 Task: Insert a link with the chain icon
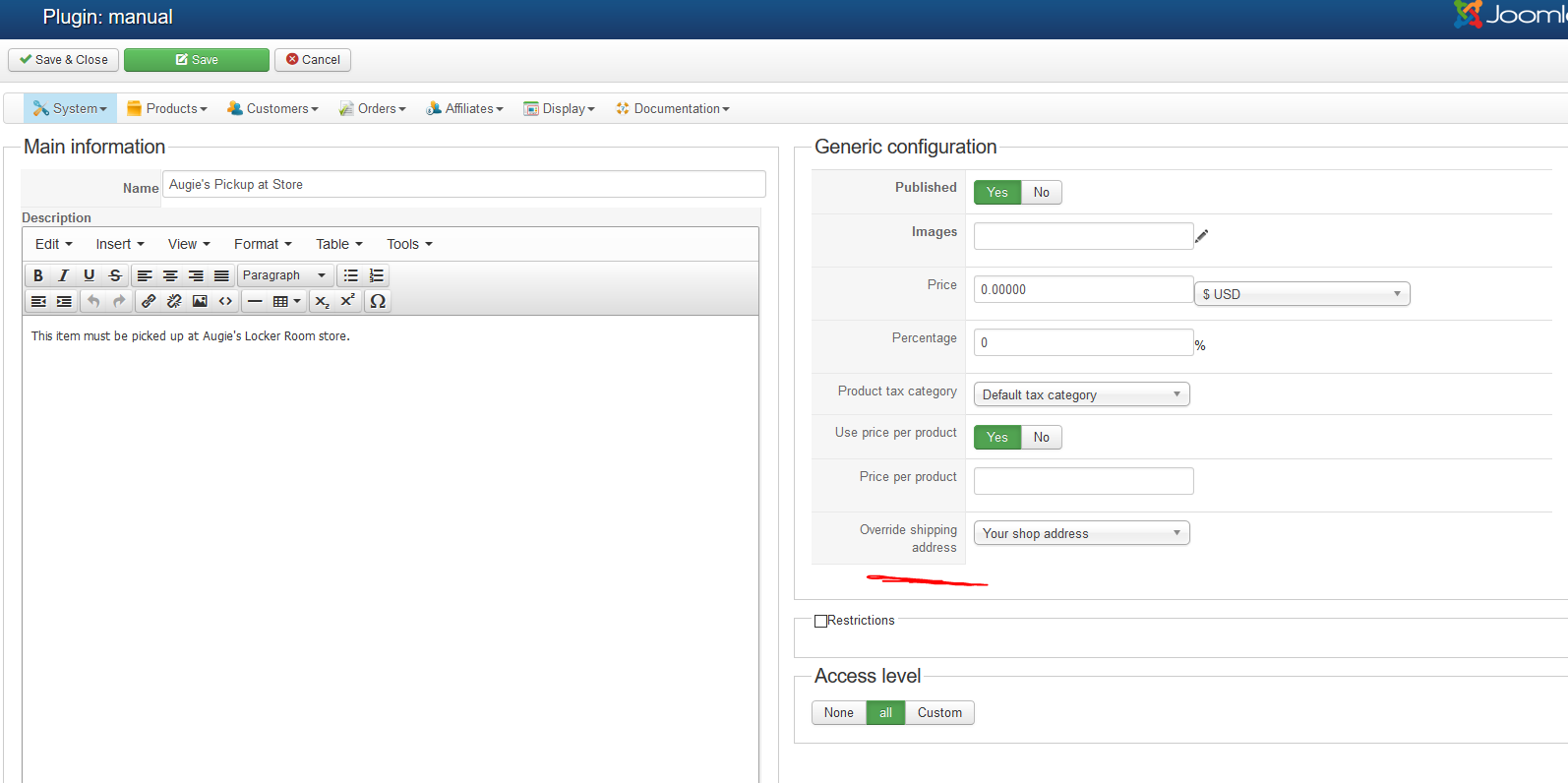149,301
